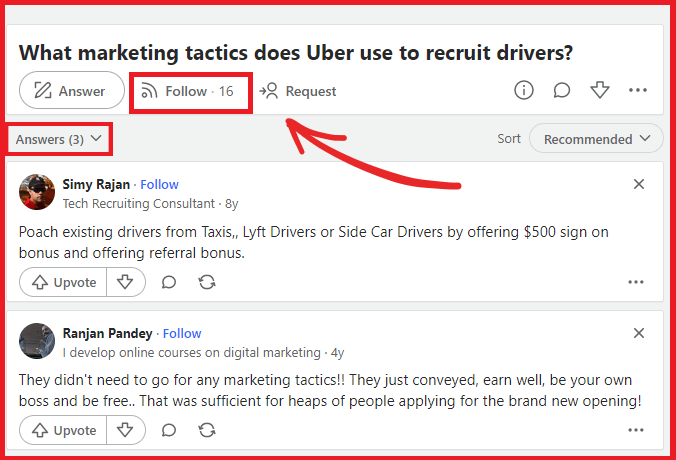
Task: Open Simy Rajan's profile name link
Action: click(x=96, y=185)
